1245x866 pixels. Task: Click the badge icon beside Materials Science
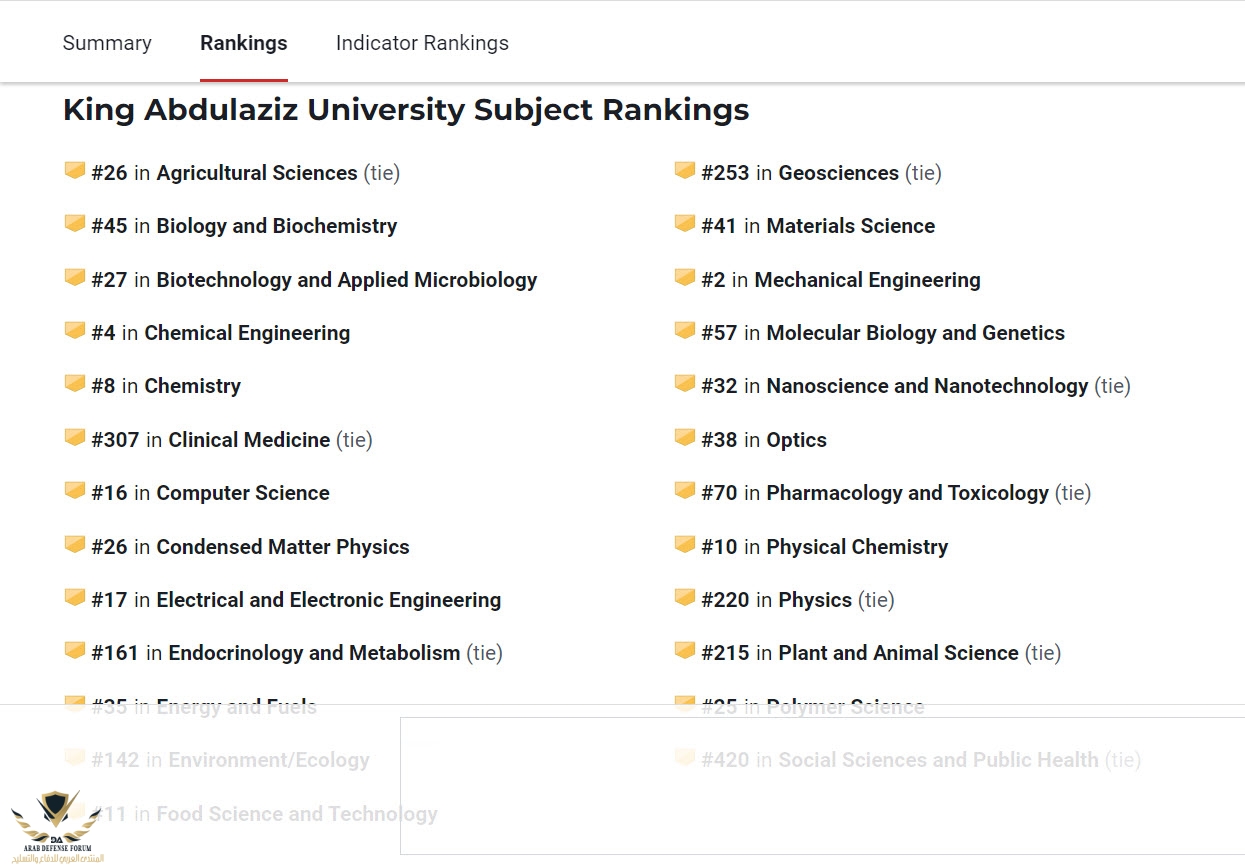pyautogui.click(x=685, y=224)
